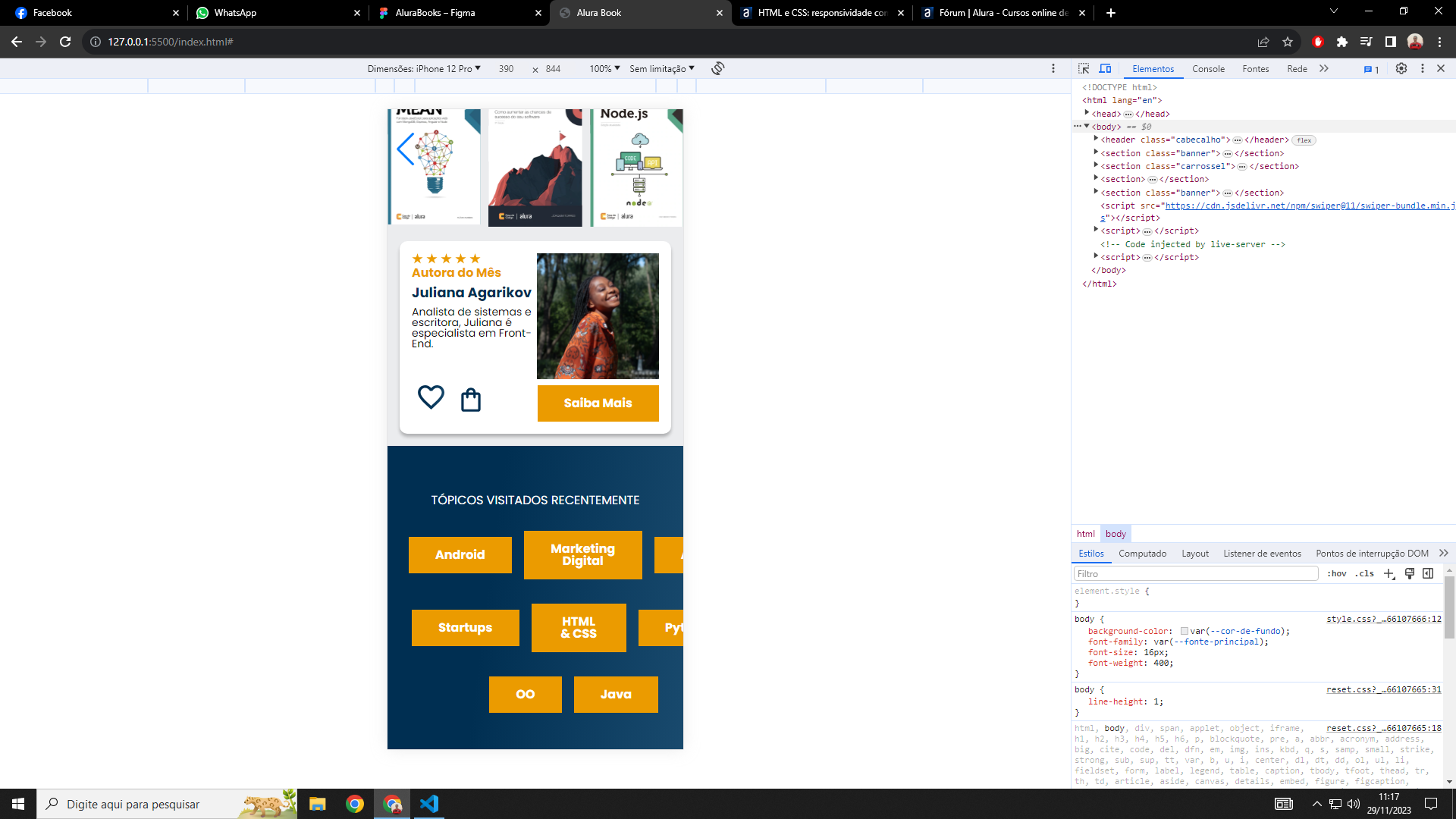
Task: Open DevTools settings gear
Action: point(1401,68)
